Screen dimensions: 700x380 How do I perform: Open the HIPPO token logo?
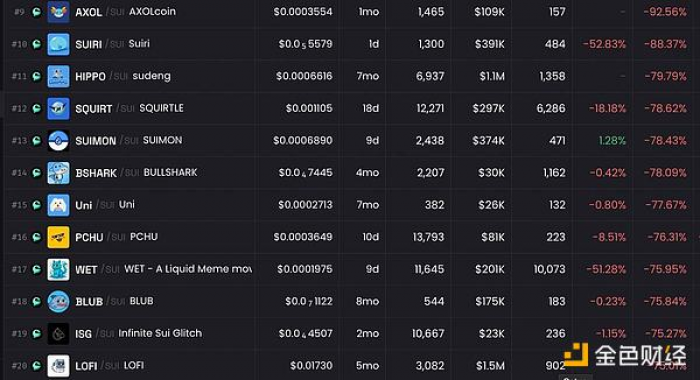click(x=58, y=76)
